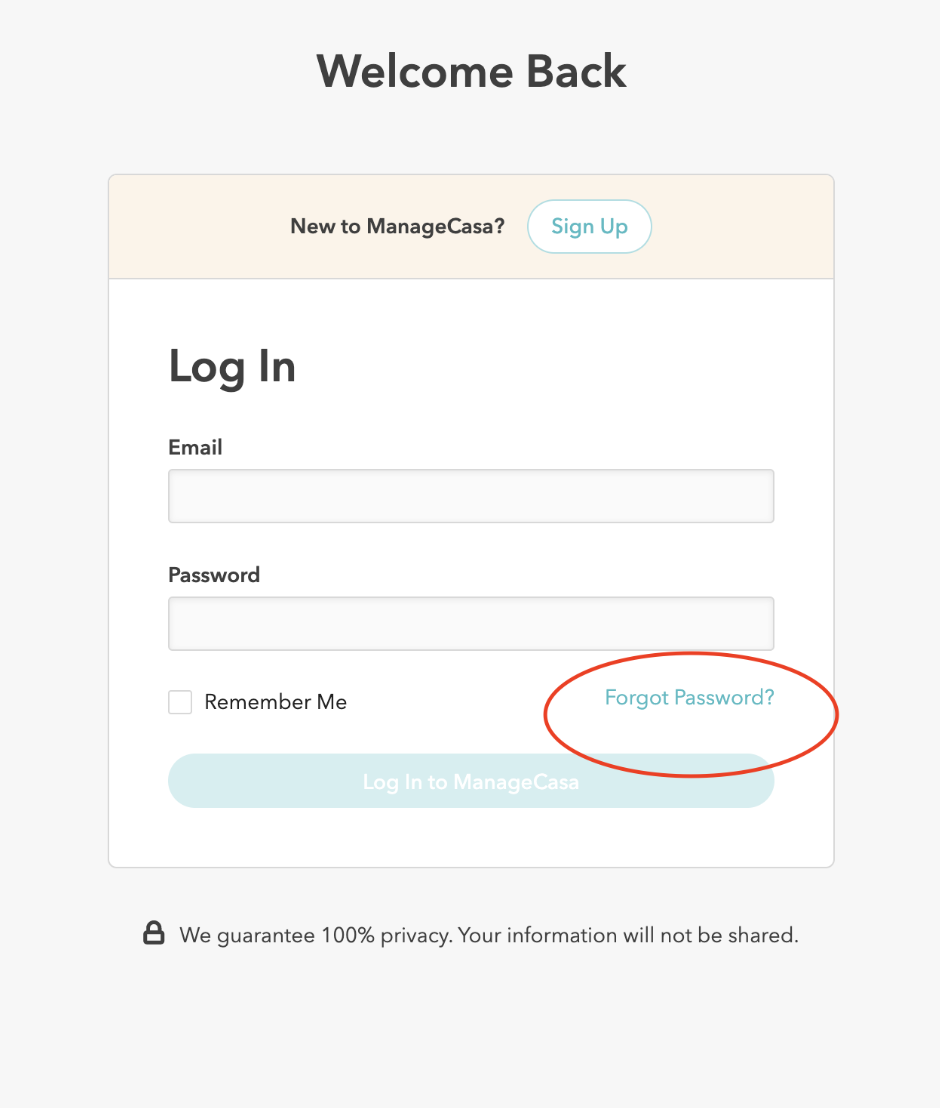Click the privacy guarantee sentence
The image size is (940, 1108).
point(488,936)
